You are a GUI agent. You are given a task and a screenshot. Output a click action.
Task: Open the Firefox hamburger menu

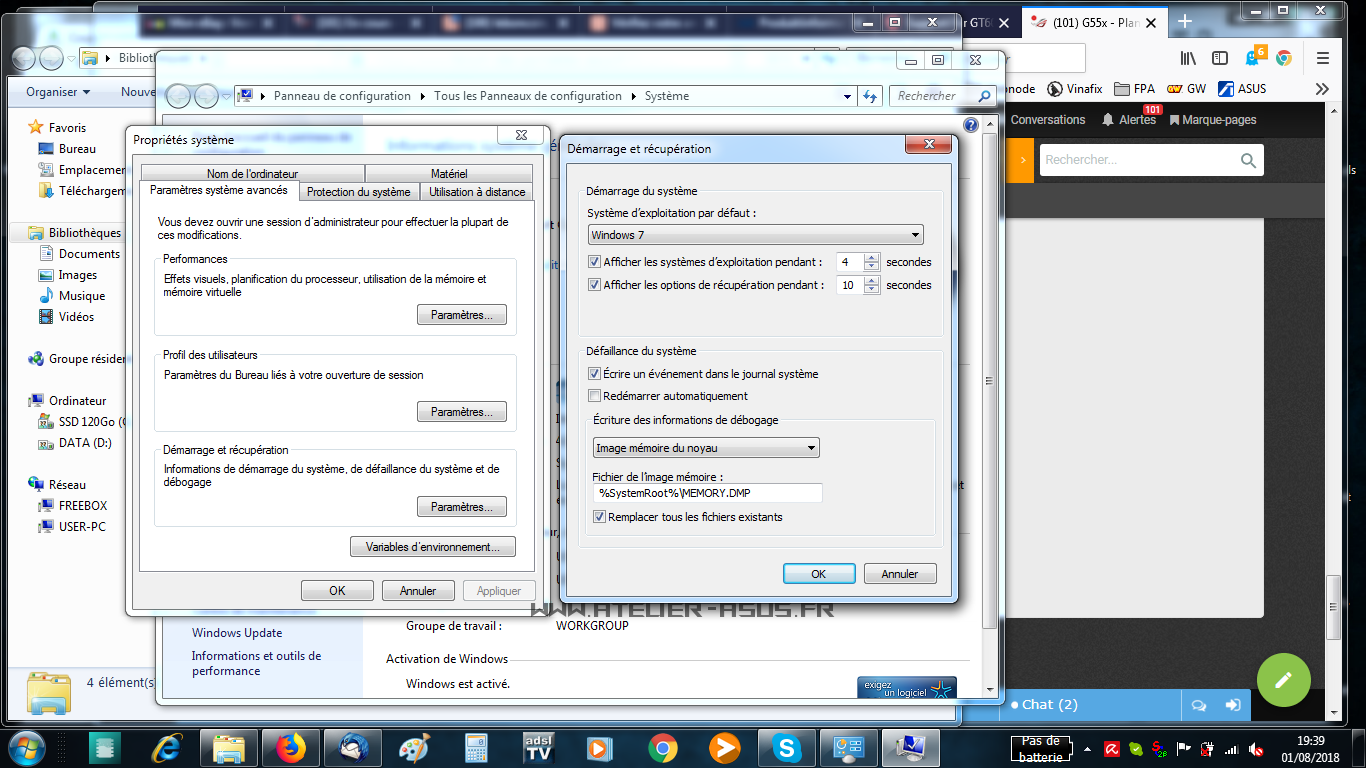coord(1323,58)
